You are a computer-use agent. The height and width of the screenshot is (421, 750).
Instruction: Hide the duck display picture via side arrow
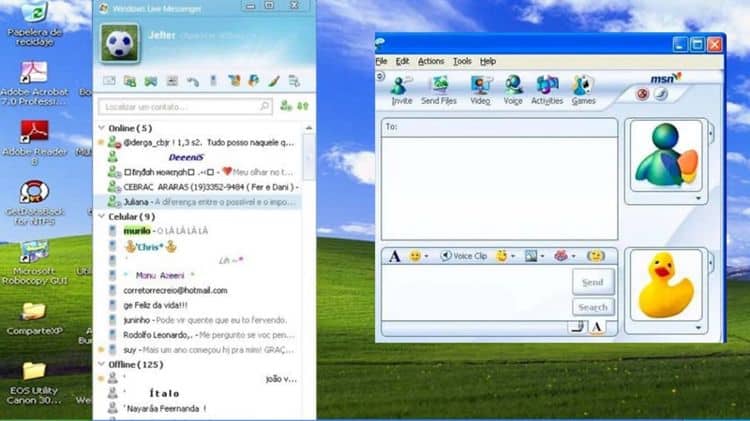click(x=711, y=263)
